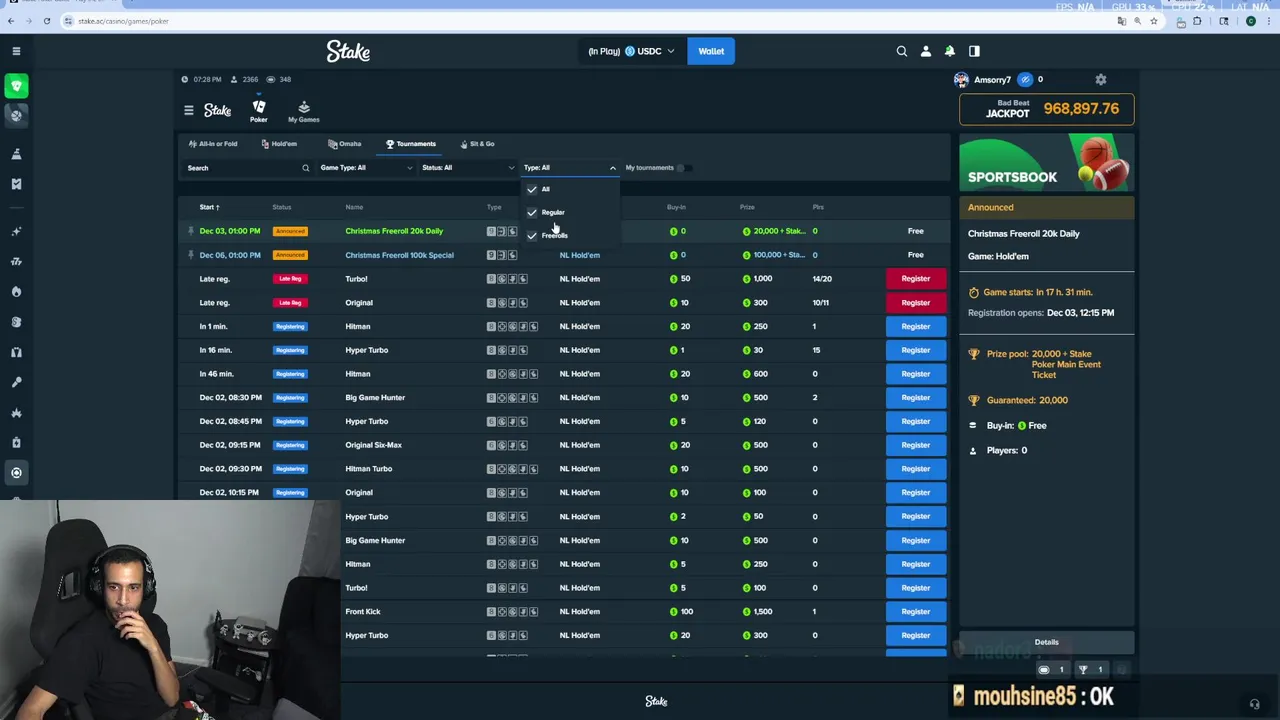This screenshot has width=1280, height=720.
Task: Sort by the Buy-In column header
Action: (x=676, y=207)
